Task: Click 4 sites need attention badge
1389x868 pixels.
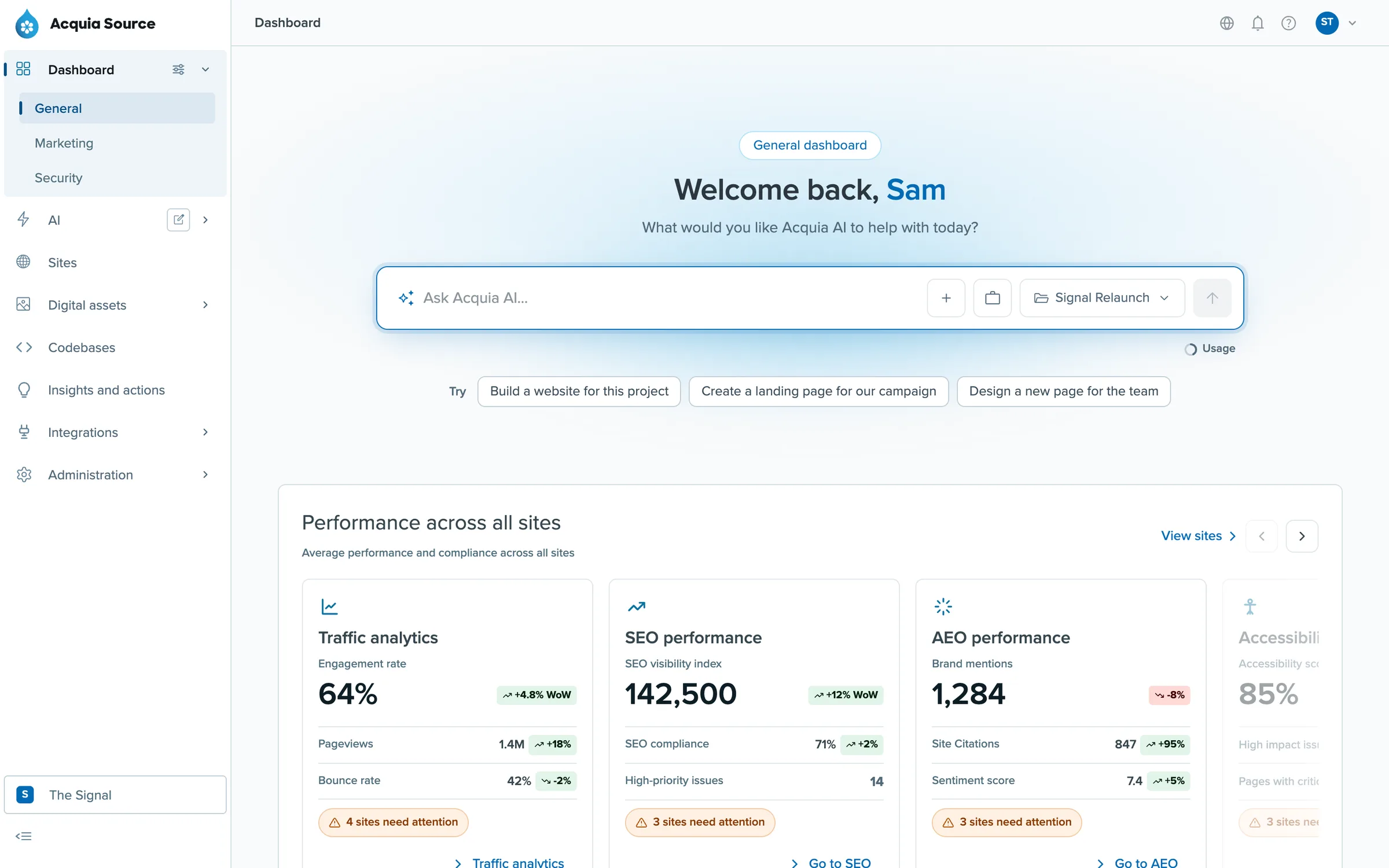Action: pyautogui.click(x=393, y=822)
